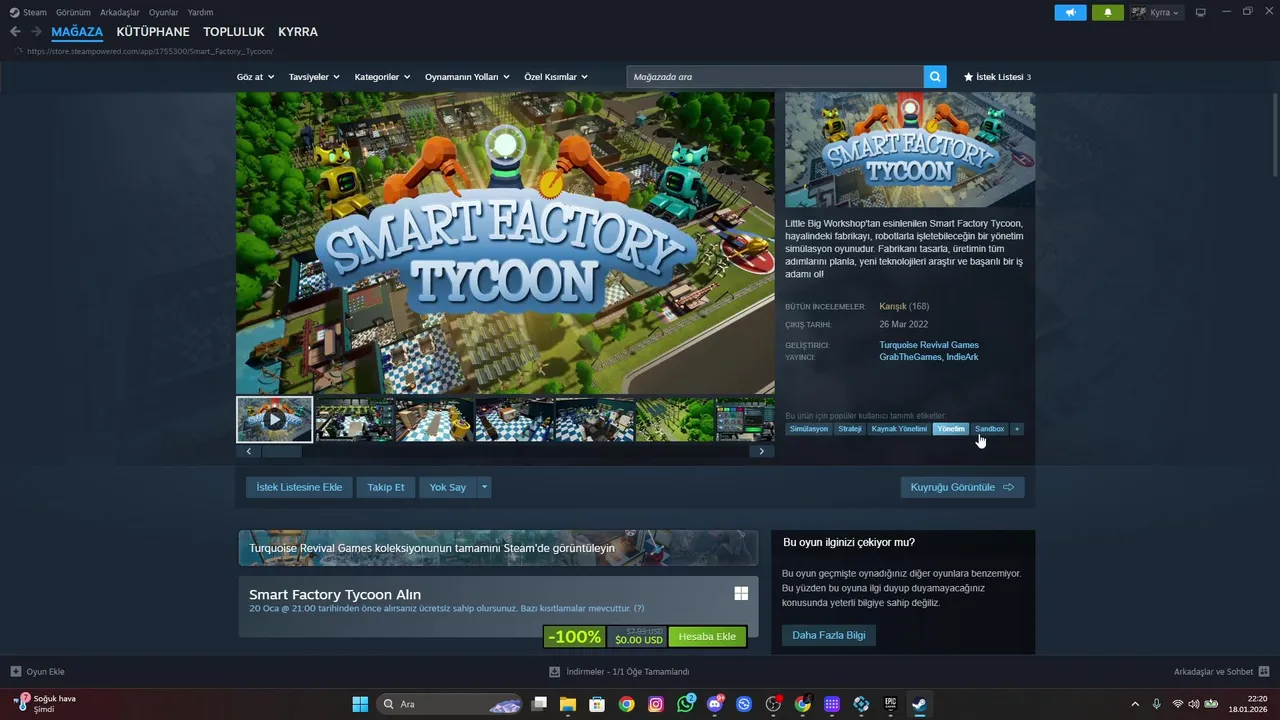The height and width of the screenshot is (720, 1280).
Task: Open the Windows Start button
Action: 360,704
